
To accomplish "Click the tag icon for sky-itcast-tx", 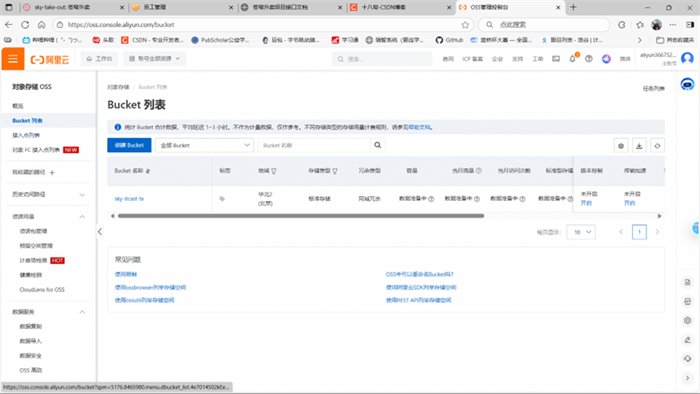I will (x=222, y=199).
